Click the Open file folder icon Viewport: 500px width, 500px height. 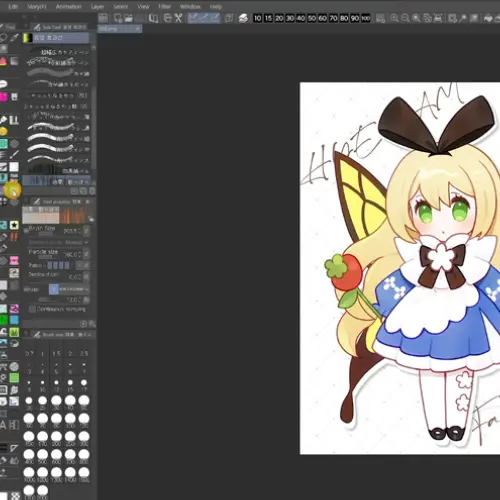point(129,18)
